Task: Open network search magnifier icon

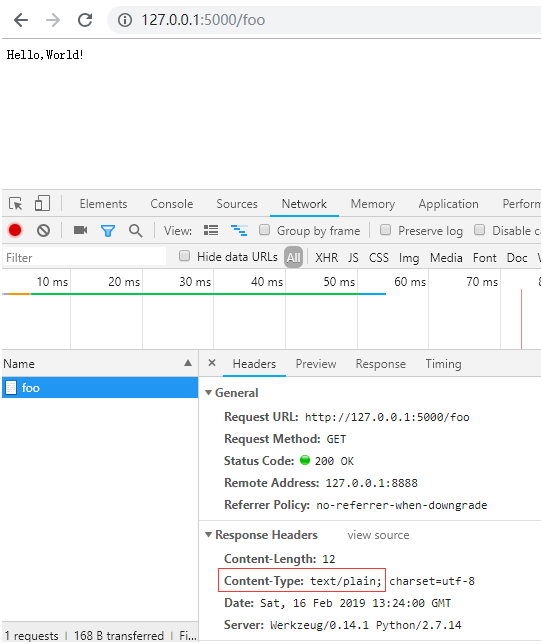Action: click(136, 231)
